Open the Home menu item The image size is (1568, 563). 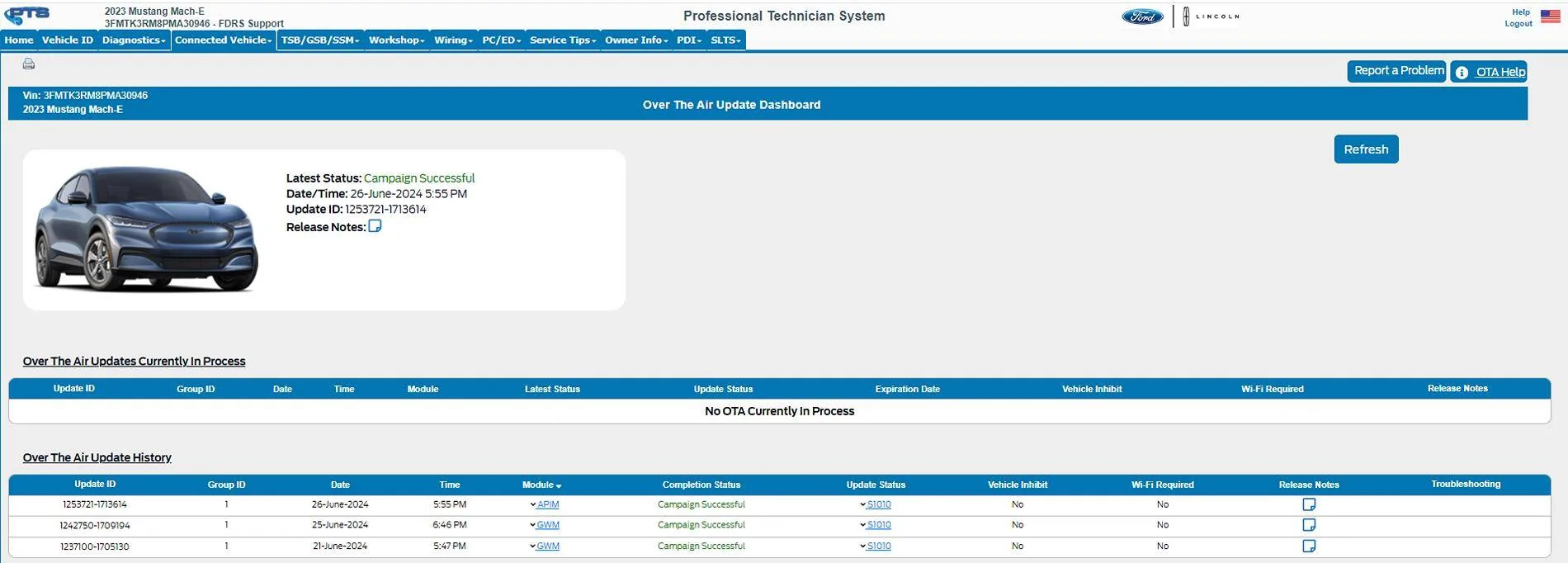click(19, 40)
